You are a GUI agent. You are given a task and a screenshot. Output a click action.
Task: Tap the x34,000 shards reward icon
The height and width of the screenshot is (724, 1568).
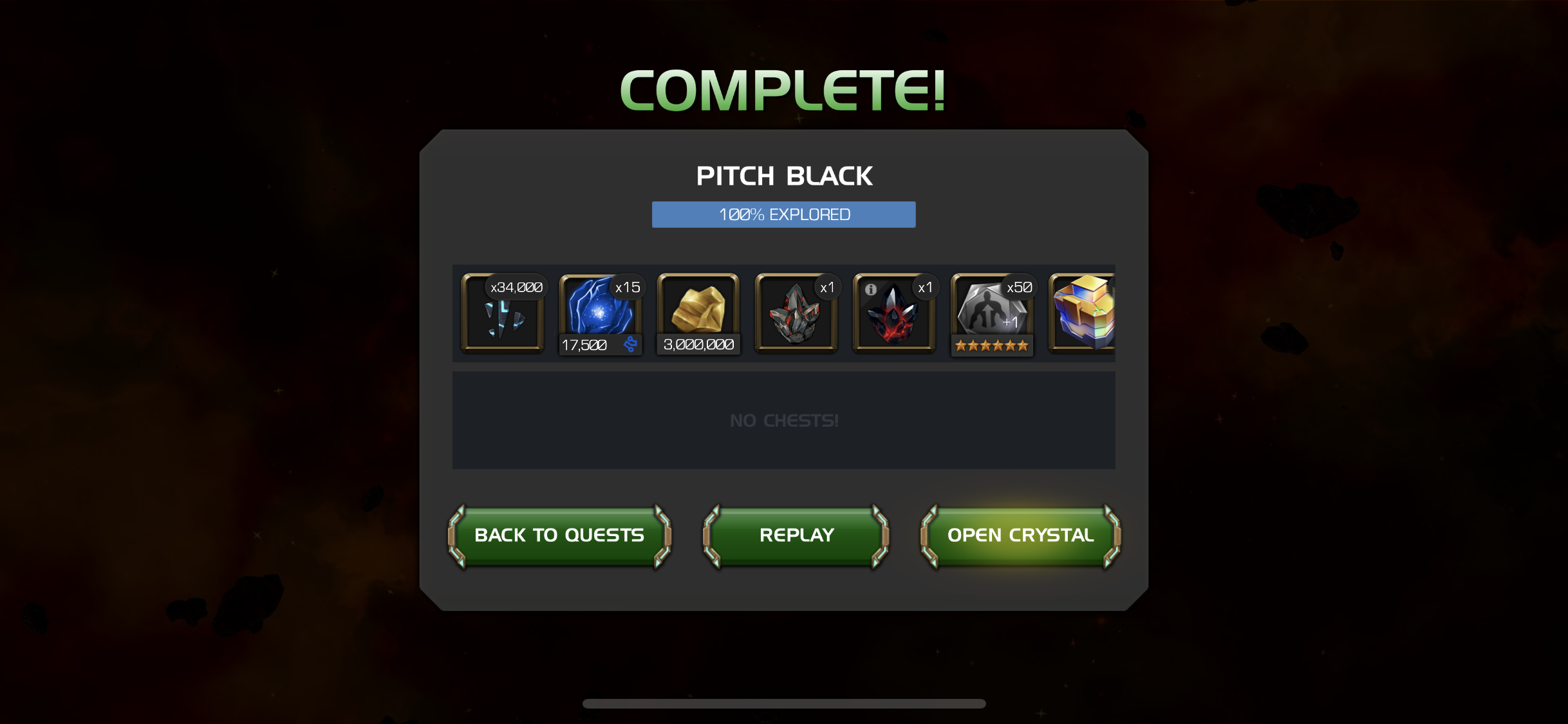(503, 313)
